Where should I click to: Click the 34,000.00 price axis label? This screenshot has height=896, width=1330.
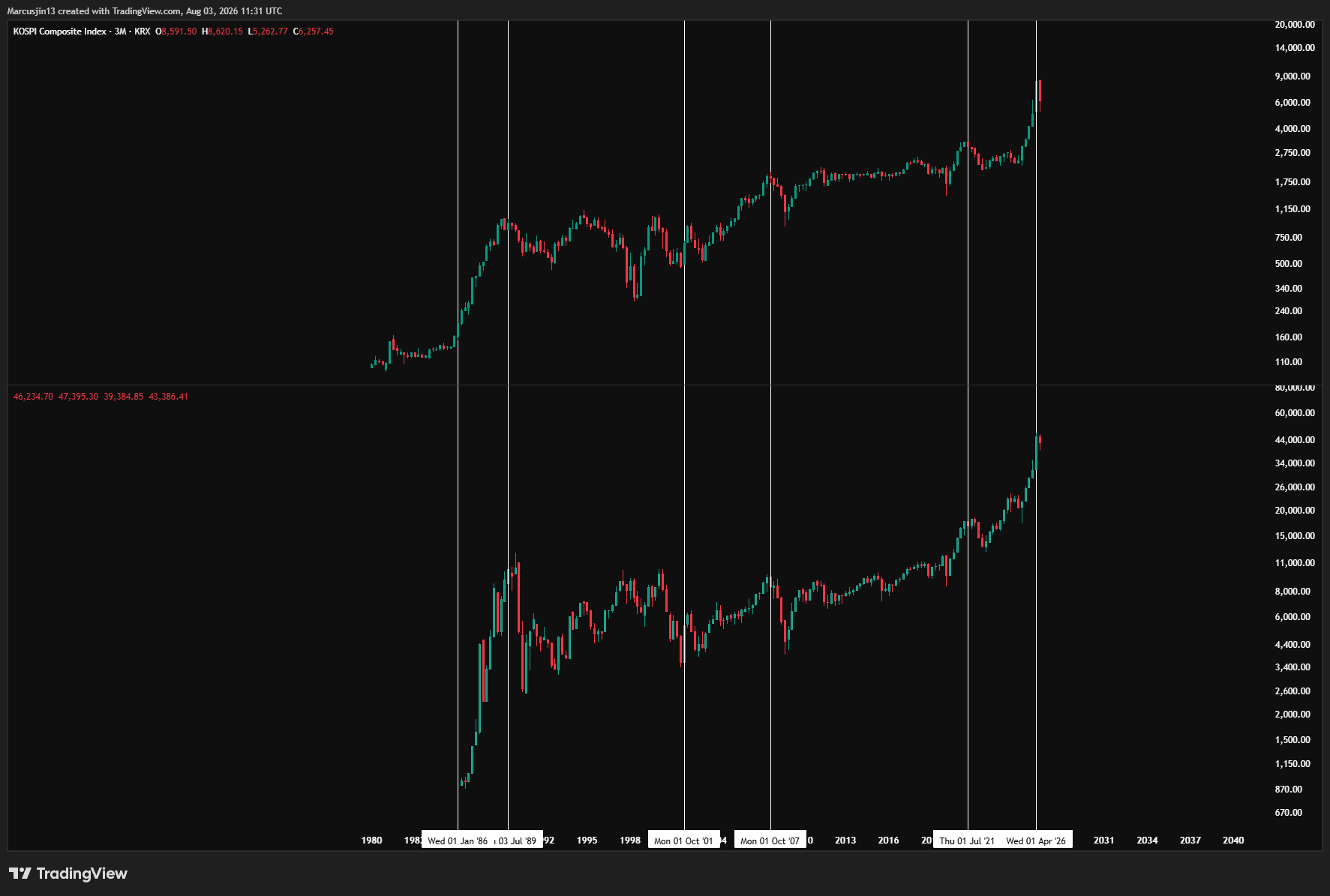coord(1294,463)
